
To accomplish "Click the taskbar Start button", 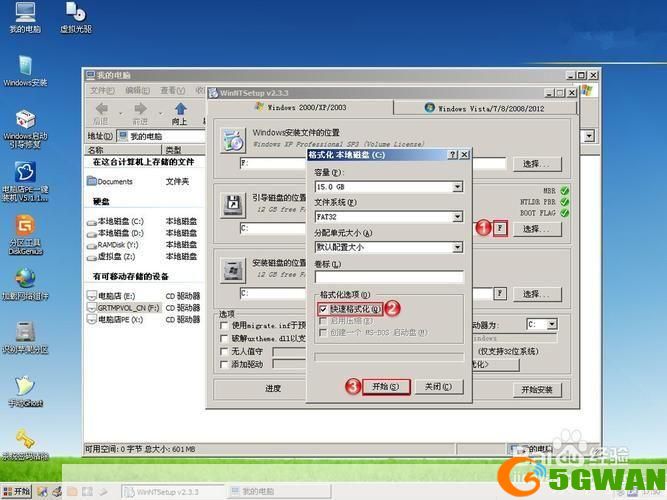I will coord(17,491).
